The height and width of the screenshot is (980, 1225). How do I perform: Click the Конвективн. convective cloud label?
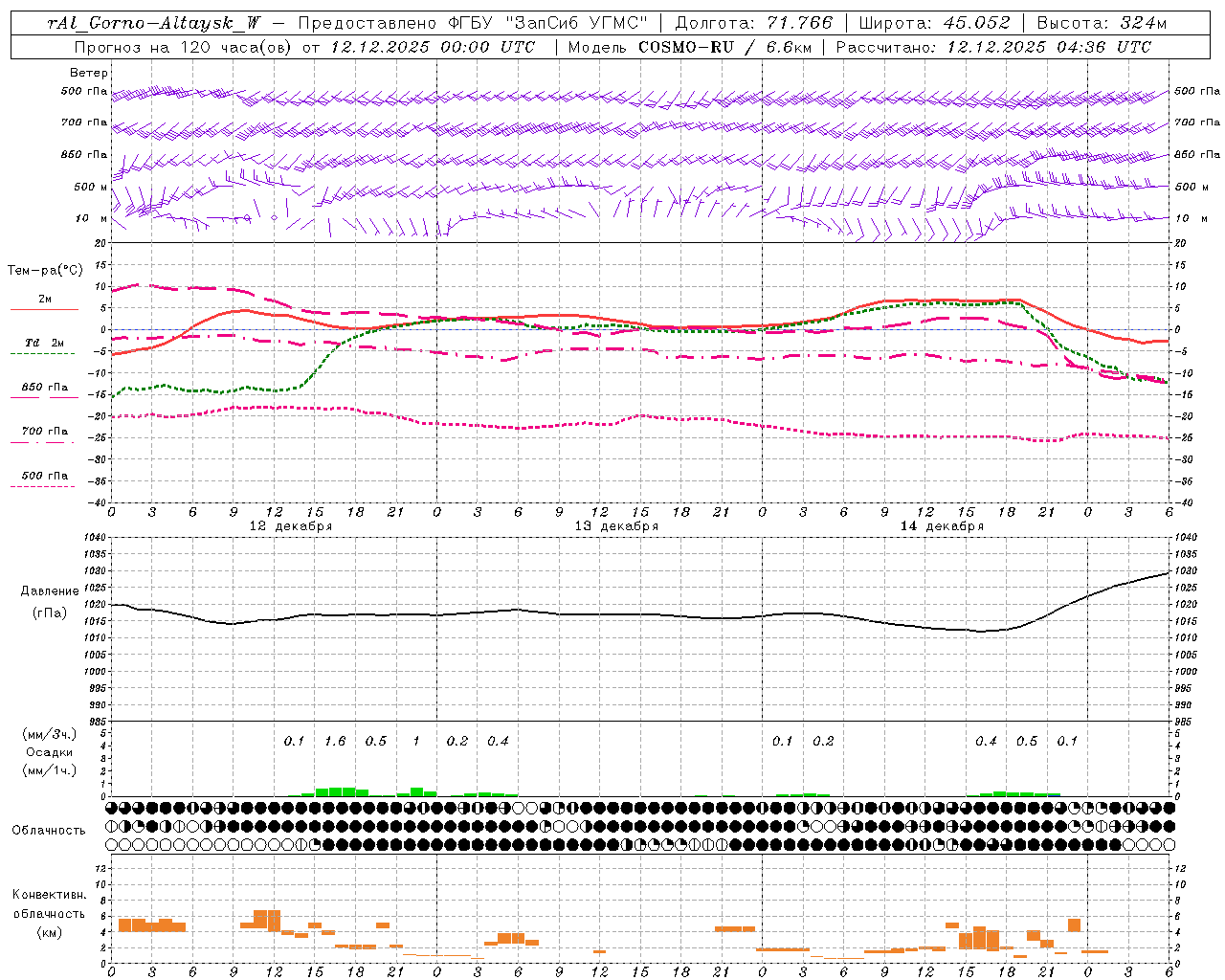pyautogui.click(x=49, y=895)
